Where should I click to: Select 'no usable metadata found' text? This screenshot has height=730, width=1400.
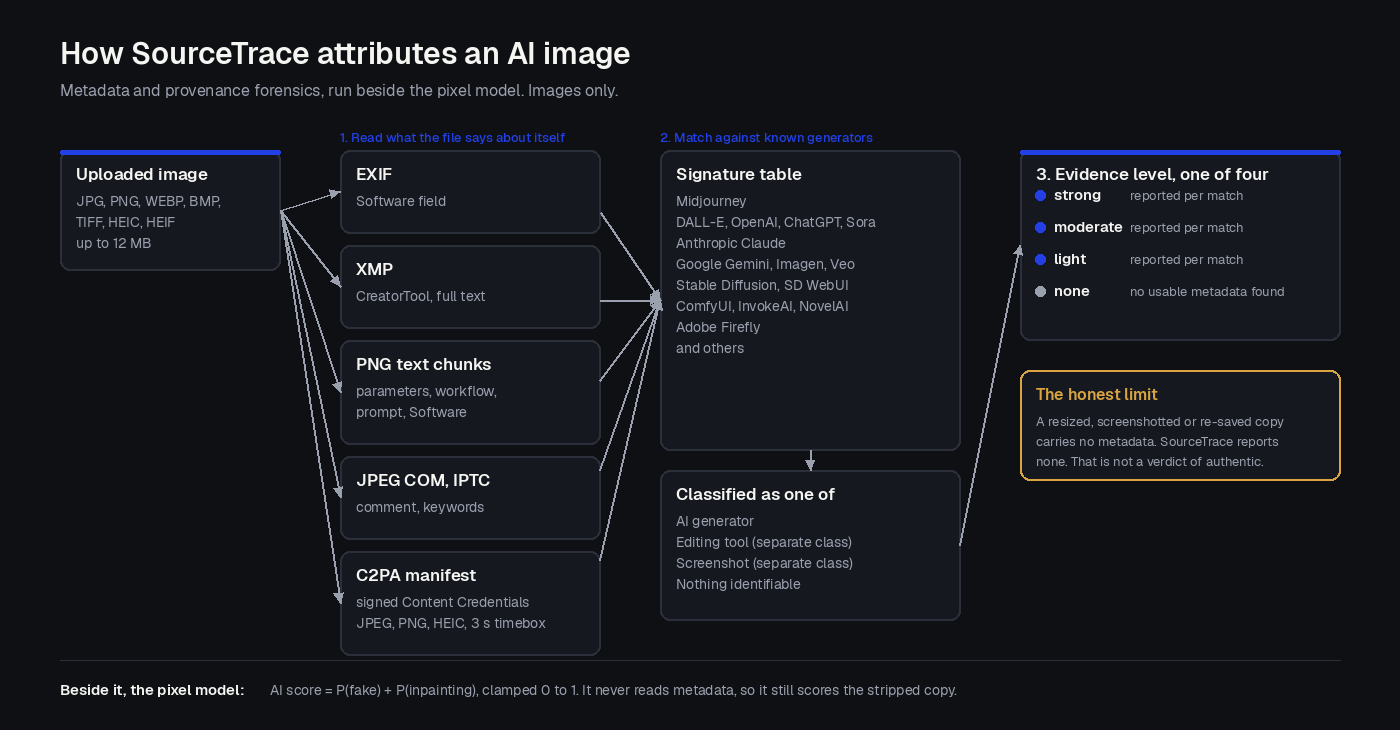point(1207,292)
